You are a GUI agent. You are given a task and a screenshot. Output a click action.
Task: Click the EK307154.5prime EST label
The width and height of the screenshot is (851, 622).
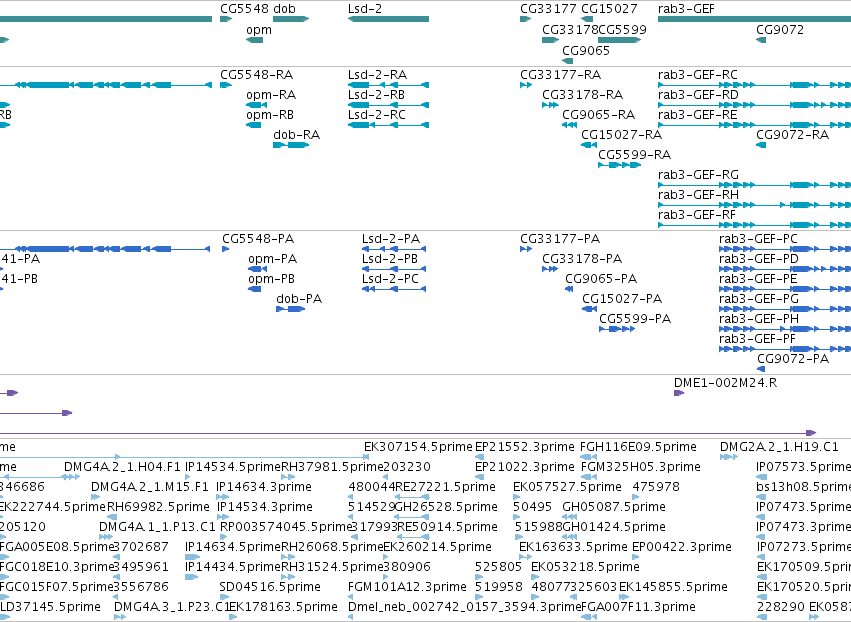click(x=418, y=447)
